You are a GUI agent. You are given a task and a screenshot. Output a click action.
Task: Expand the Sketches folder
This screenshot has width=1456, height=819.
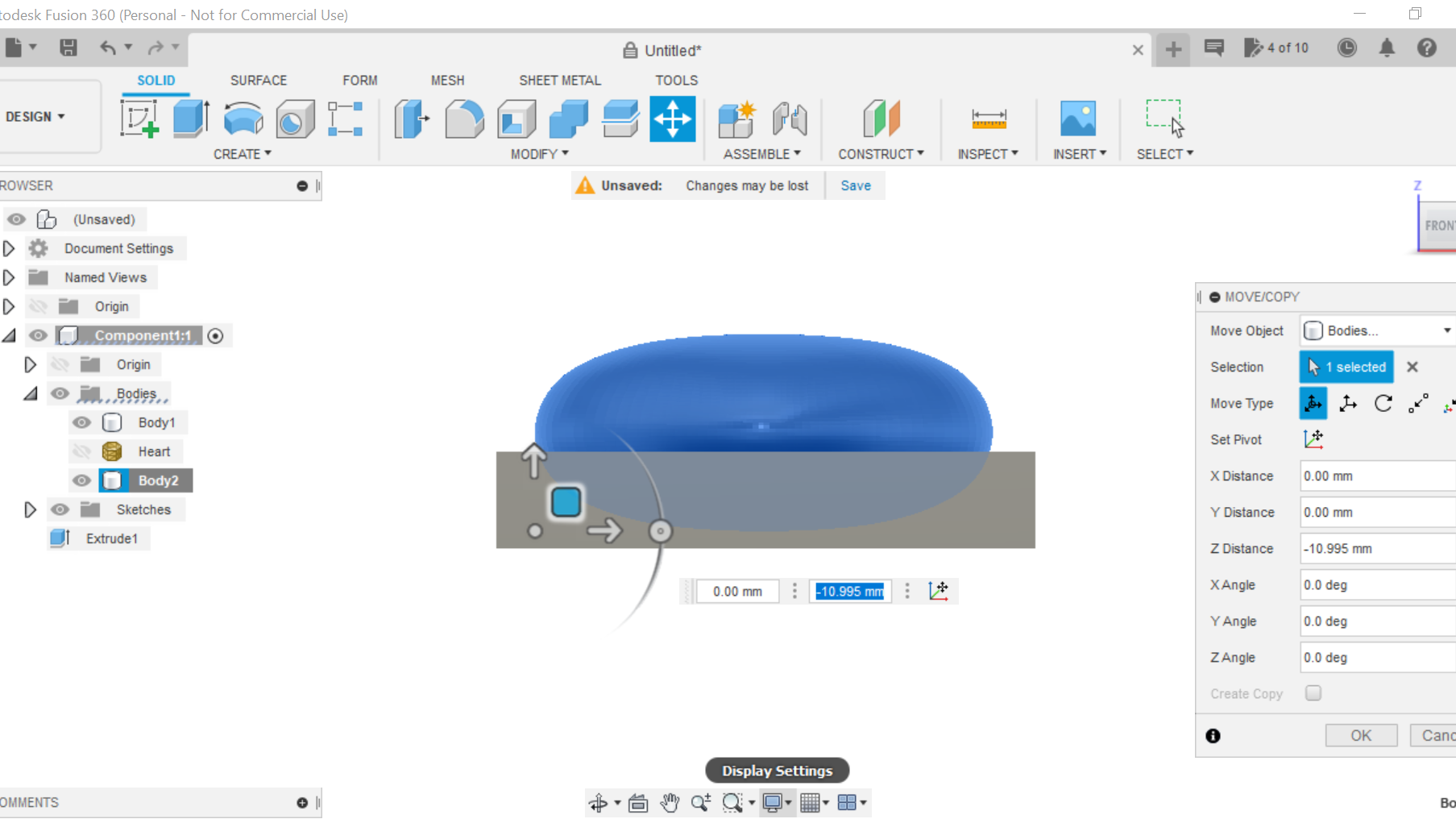tap(31, 509)
